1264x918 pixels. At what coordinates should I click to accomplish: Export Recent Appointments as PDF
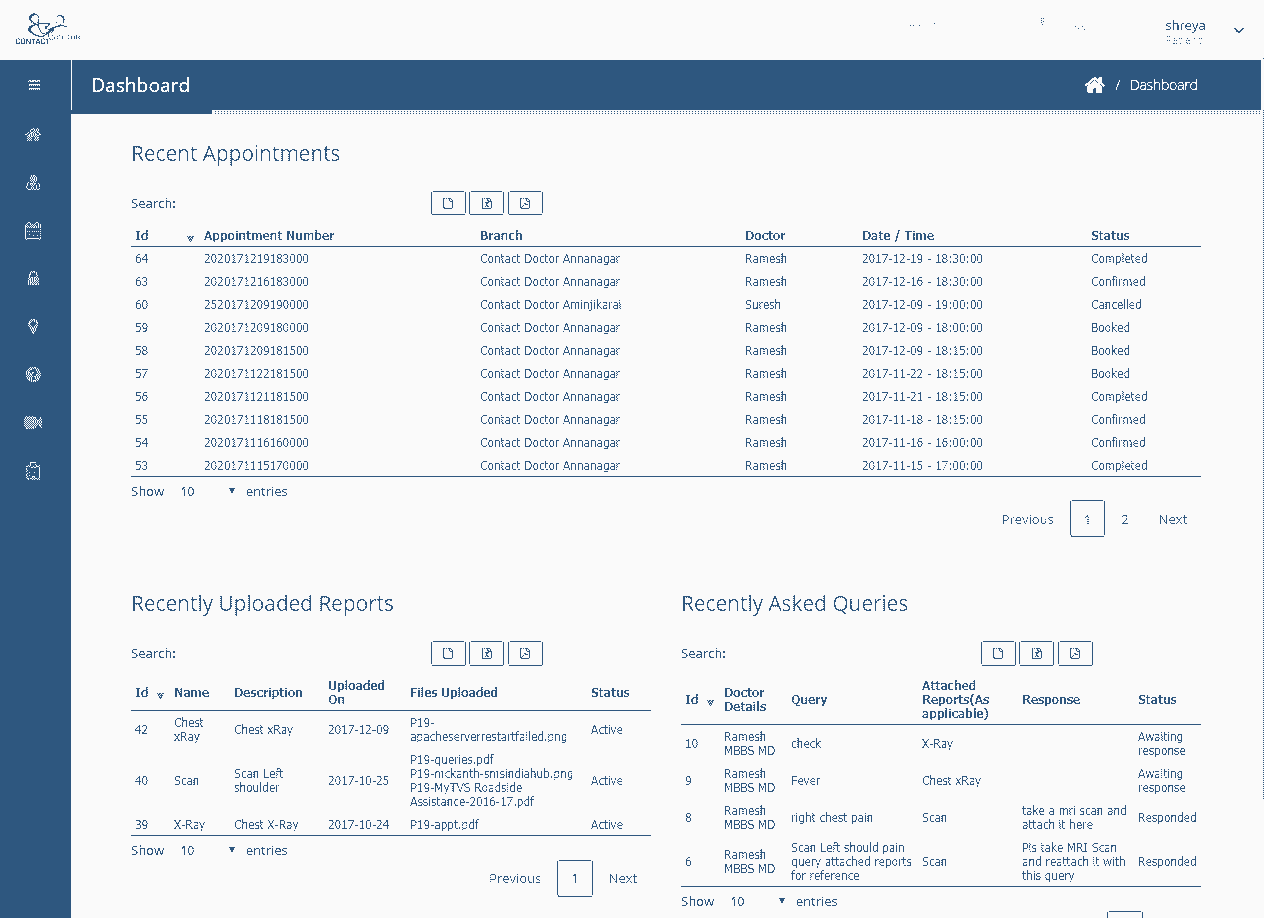(x=525, y=204)
